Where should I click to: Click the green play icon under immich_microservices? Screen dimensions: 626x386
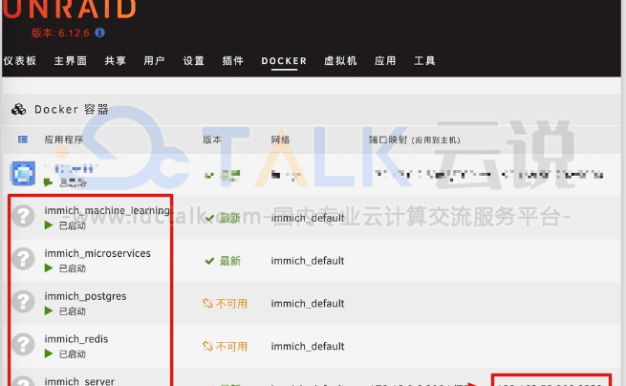tap(48, 268)
